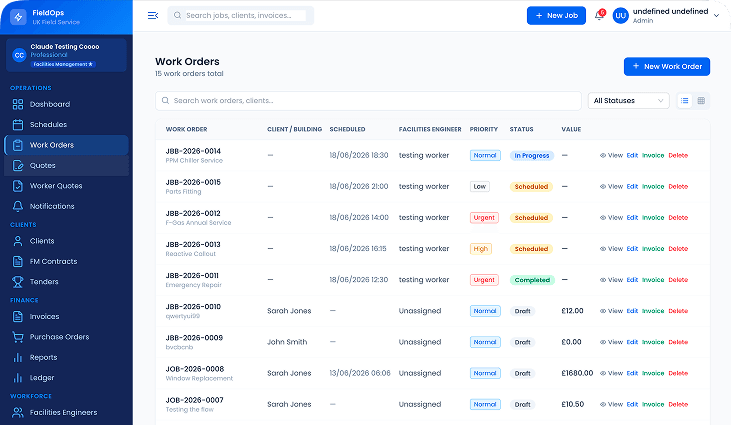This screenshot has height=425, width=731.
Task: Click the Ledger chart icon
Action: (x=18, y=377)
